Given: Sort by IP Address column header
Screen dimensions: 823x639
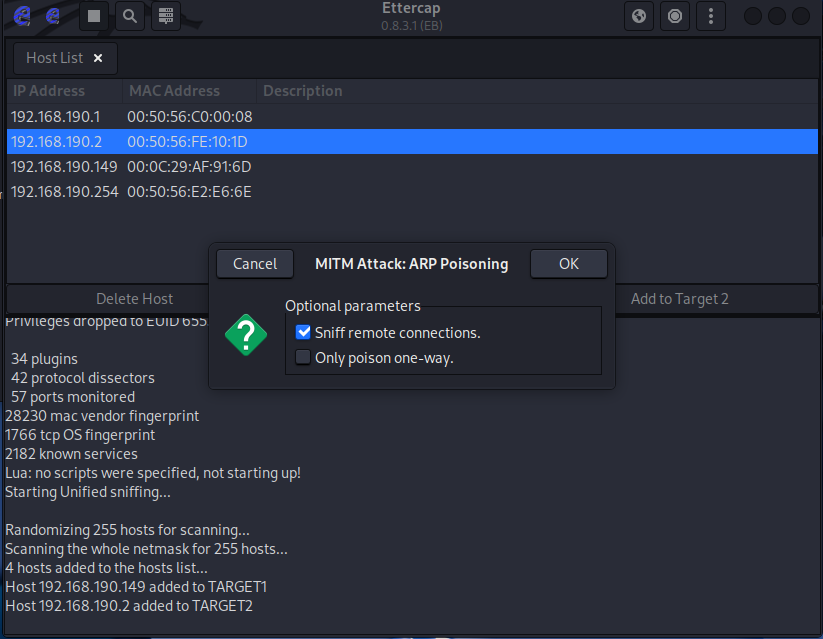Looking at the screenshot, I should tap(65, 91).
